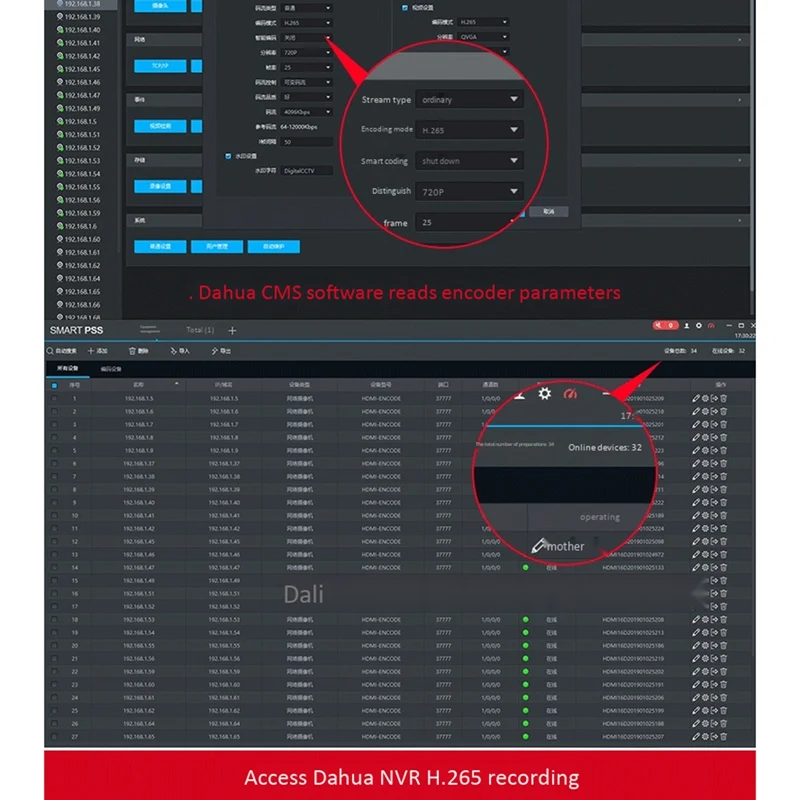This screenshot has width=800, height=800.
Task: Click the DigitalCCTV watermark text field
Action: pos(307,170)
